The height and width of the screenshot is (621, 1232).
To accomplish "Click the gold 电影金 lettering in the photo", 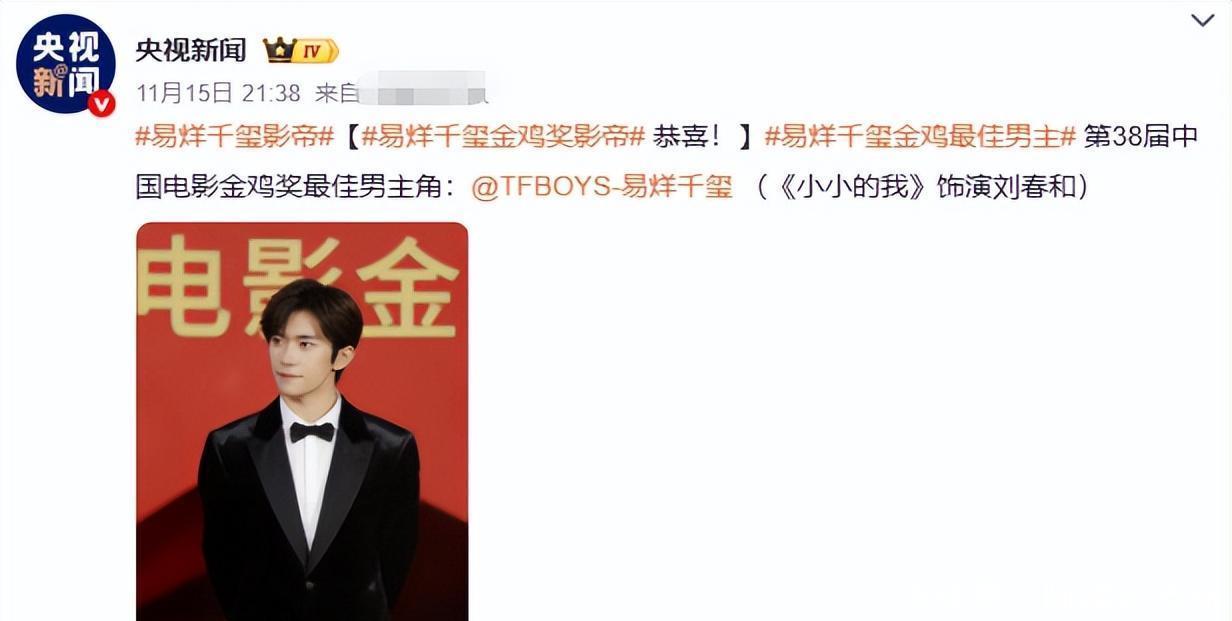I will point(298,286).
